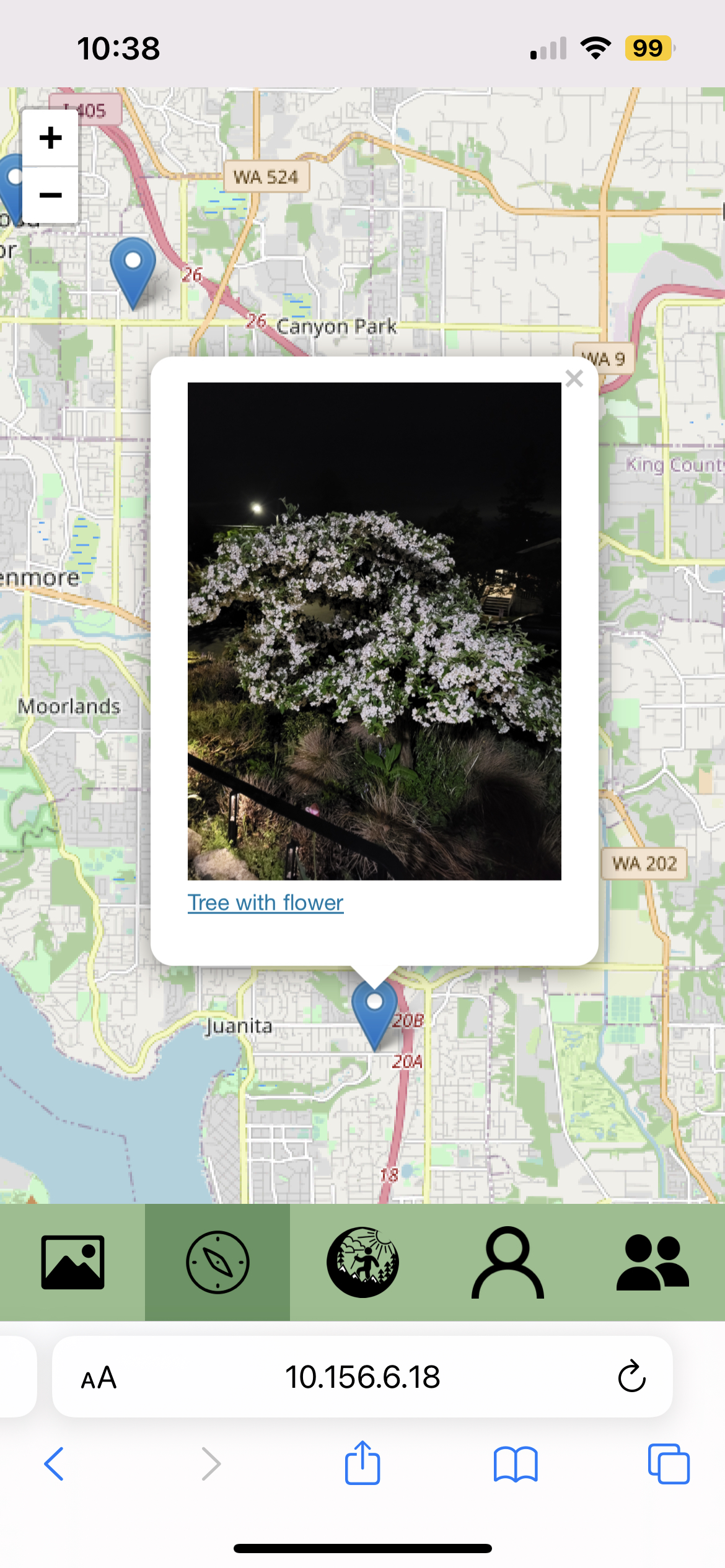725x1568 pixels.
Task: Select the map marker near Canyon Park
Action: (x=133, y=272)
